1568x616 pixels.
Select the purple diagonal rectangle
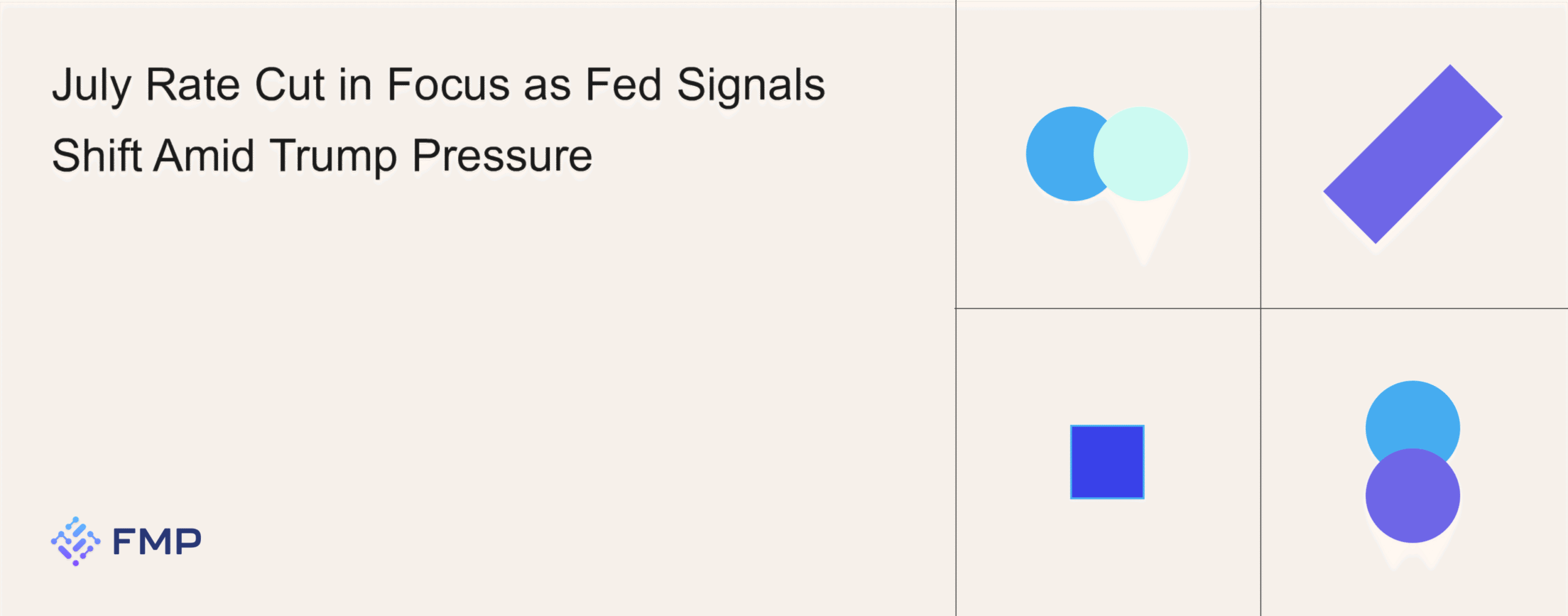tap(1412, 154)
